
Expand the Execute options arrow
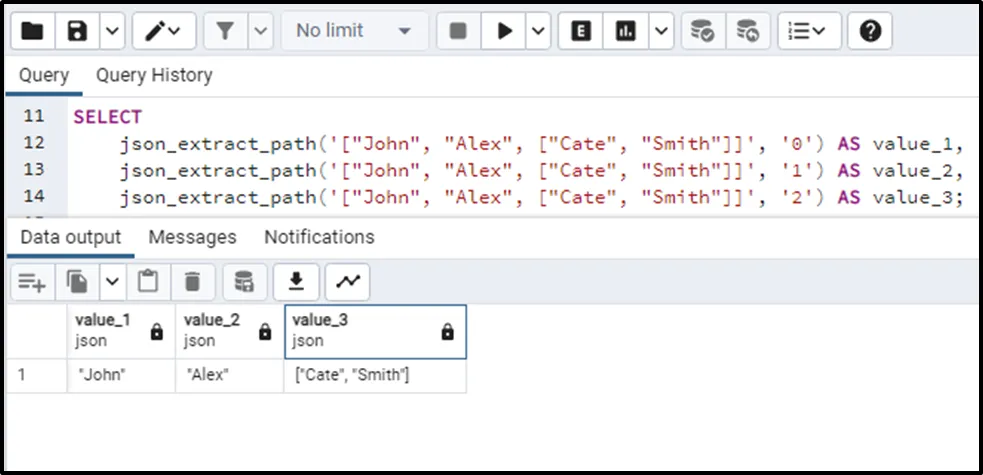(x=539, y=32)
